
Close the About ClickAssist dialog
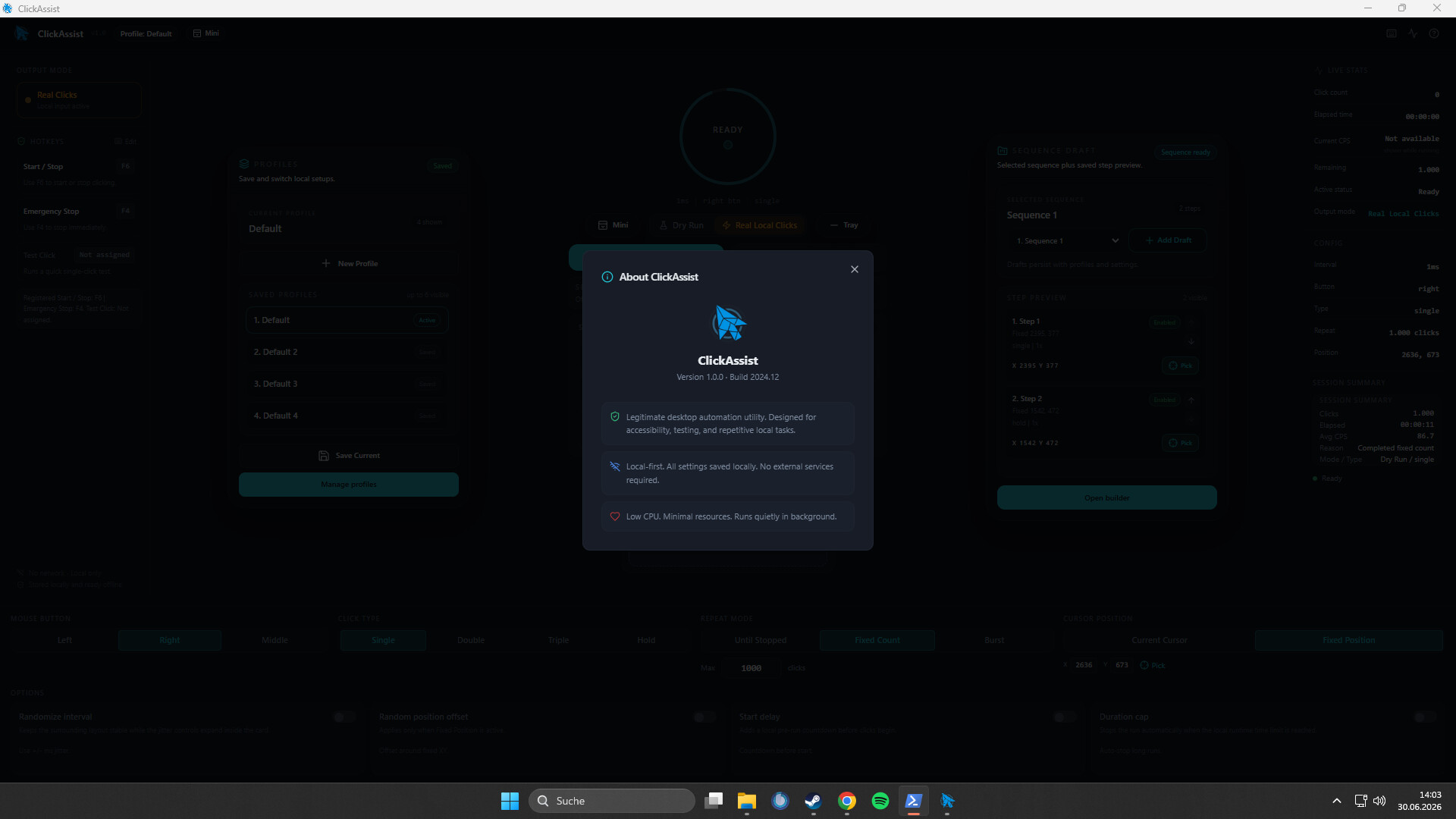(855, 269)
